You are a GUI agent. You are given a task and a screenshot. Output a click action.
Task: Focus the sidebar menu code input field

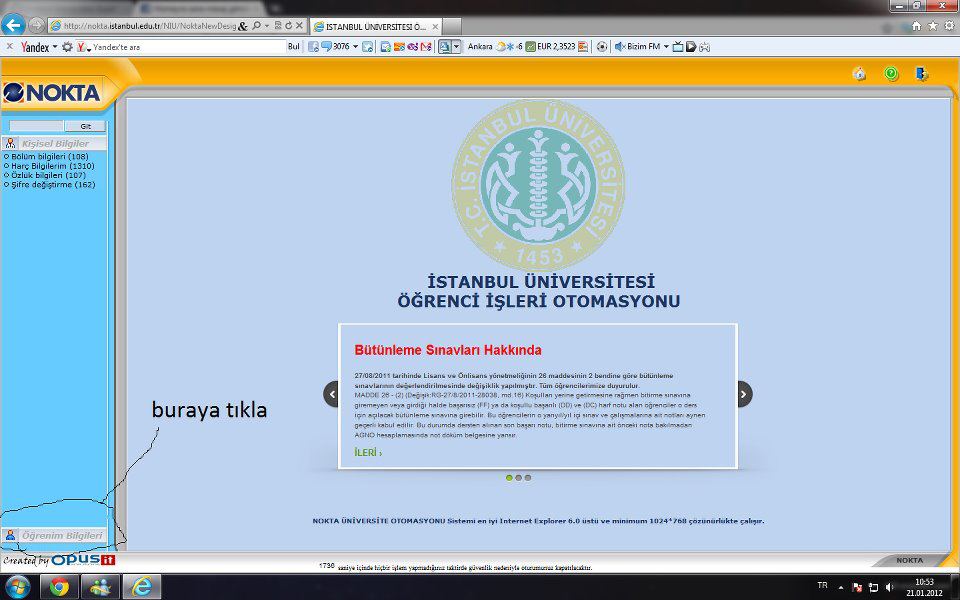click(x=36, y=126)
